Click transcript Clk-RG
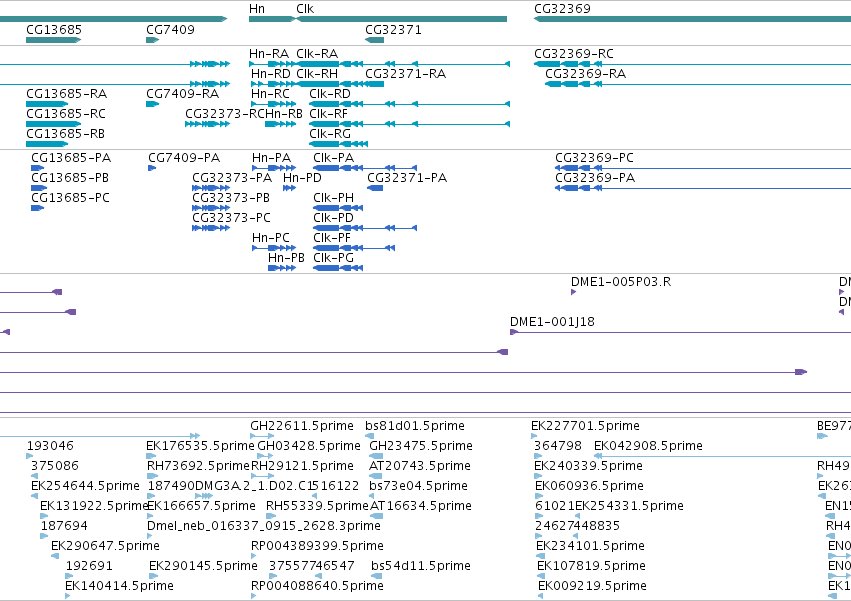851x601 pixels. coord(330,134)
